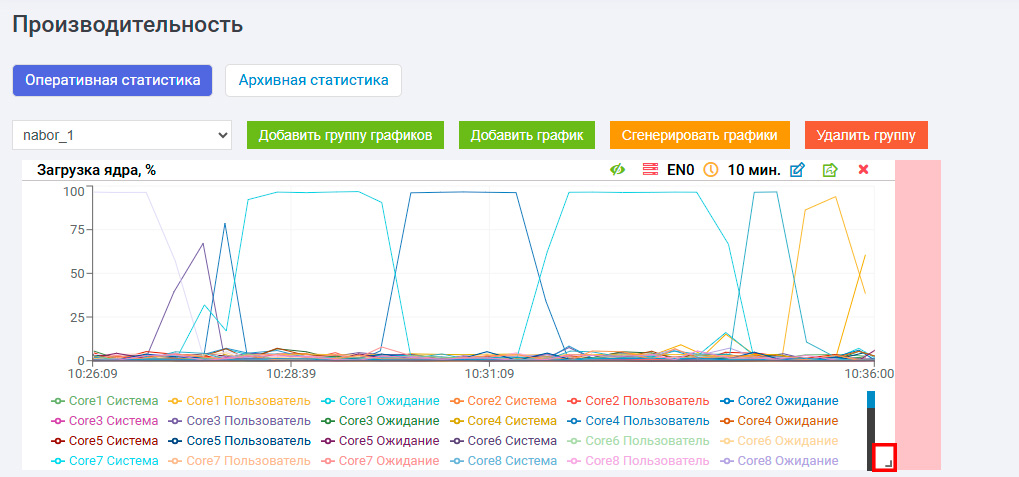Toggle the Core4 Система legend series

tap(502, 421)
